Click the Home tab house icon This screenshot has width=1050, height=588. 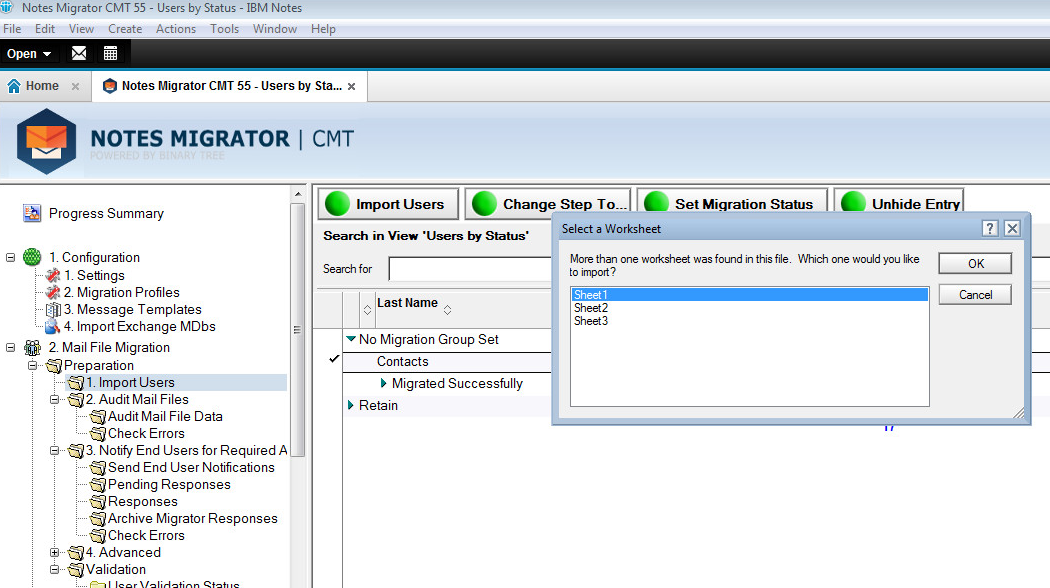[13, 86]
